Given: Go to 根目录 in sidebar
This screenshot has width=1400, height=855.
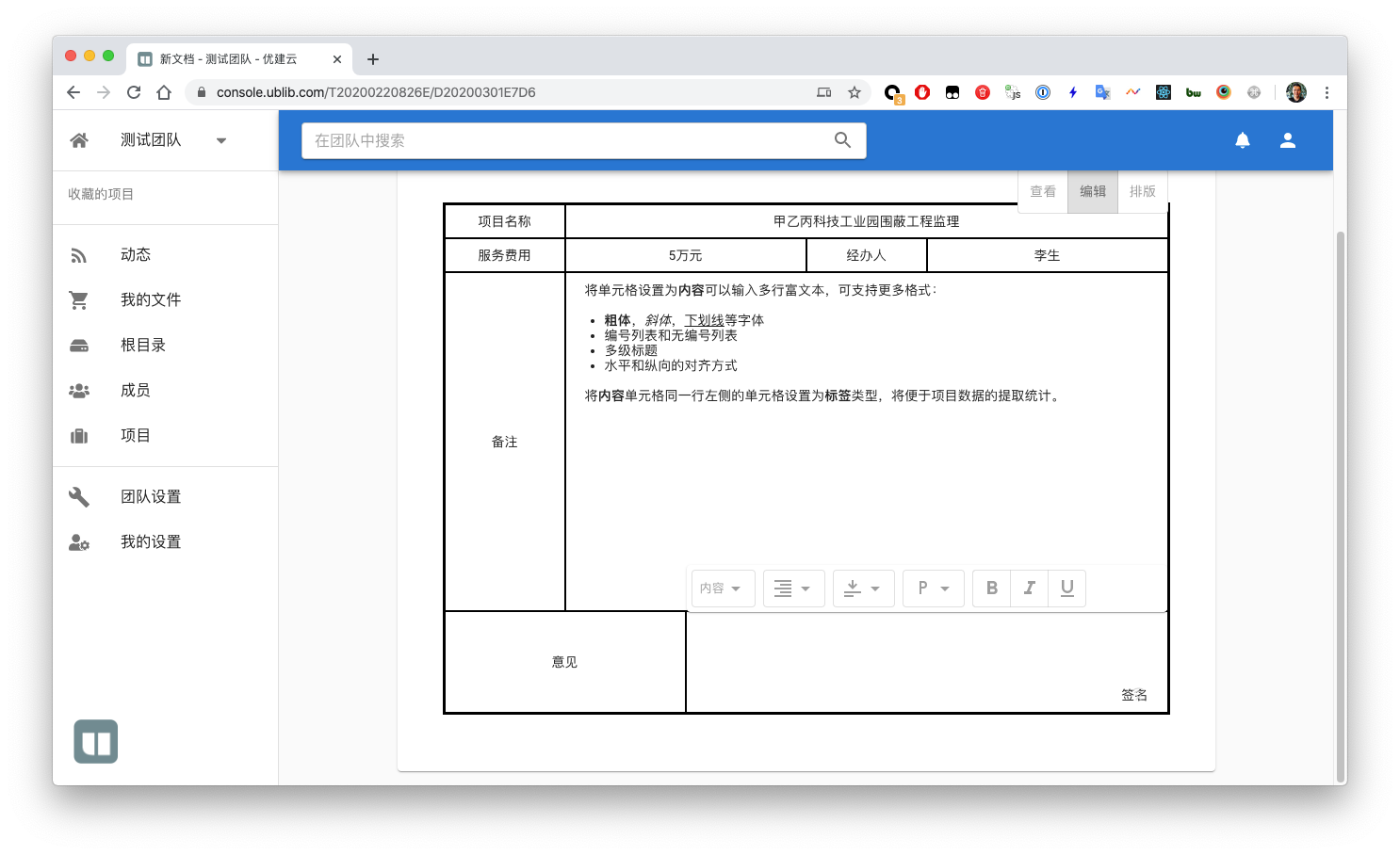Looking at the screenshot, I should (x=142, y=346).
